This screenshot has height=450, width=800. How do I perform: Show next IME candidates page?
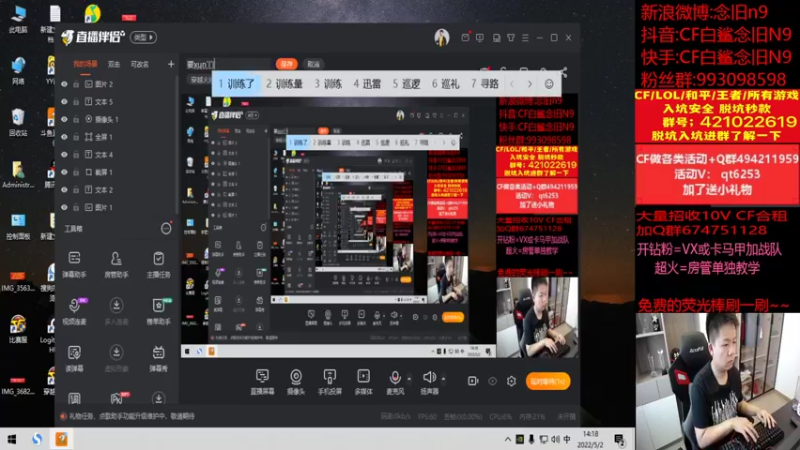pyautogui.click(x=530, y=84)
